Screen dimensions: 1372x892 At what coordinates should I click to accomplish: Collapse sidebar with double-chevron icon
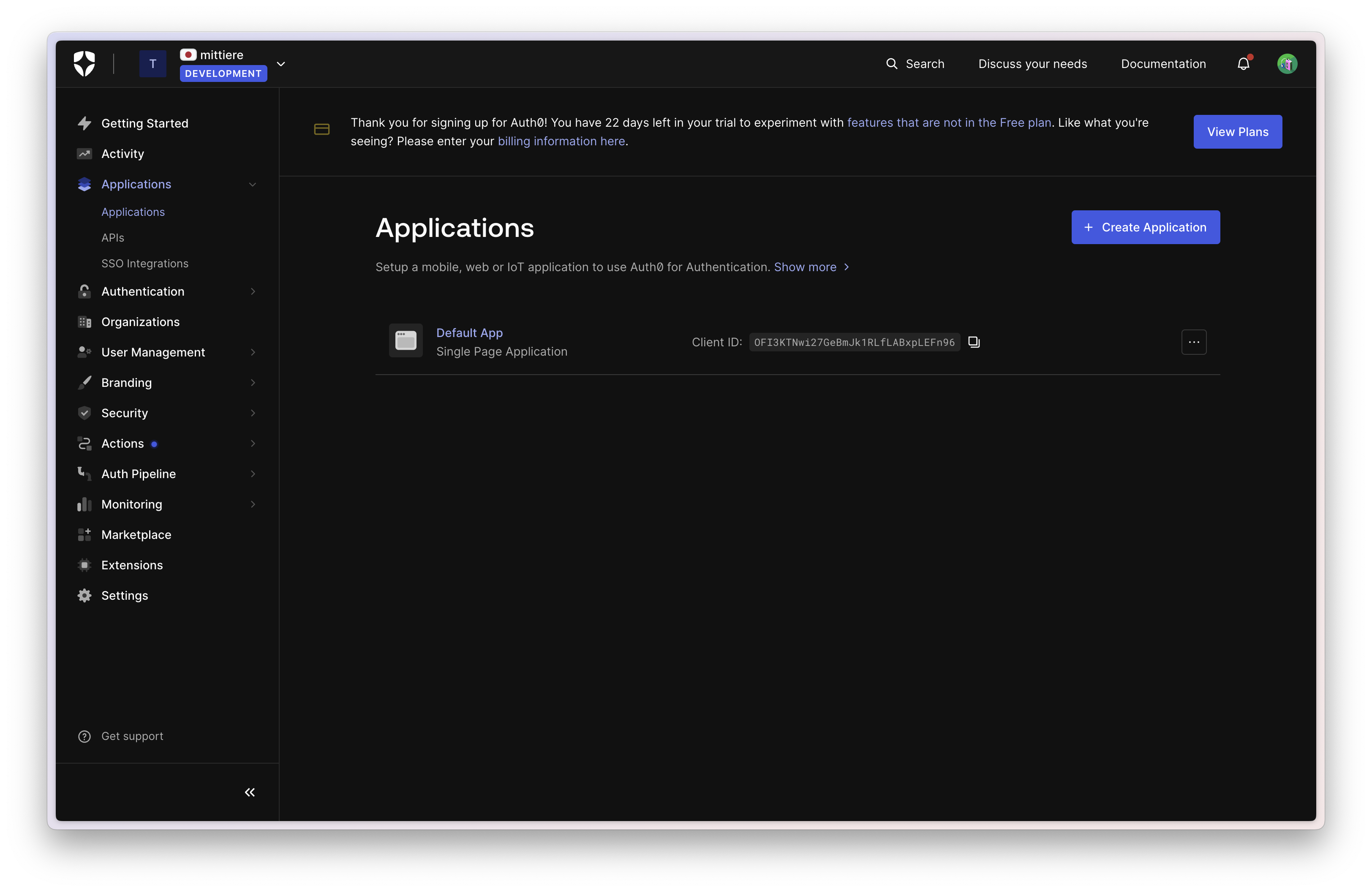250,792
